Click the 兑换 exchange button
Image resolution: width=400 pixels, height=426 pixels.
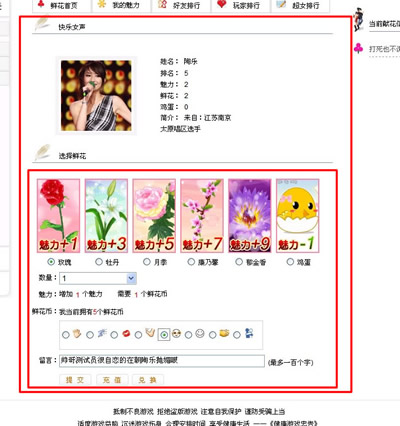[148, 380]
